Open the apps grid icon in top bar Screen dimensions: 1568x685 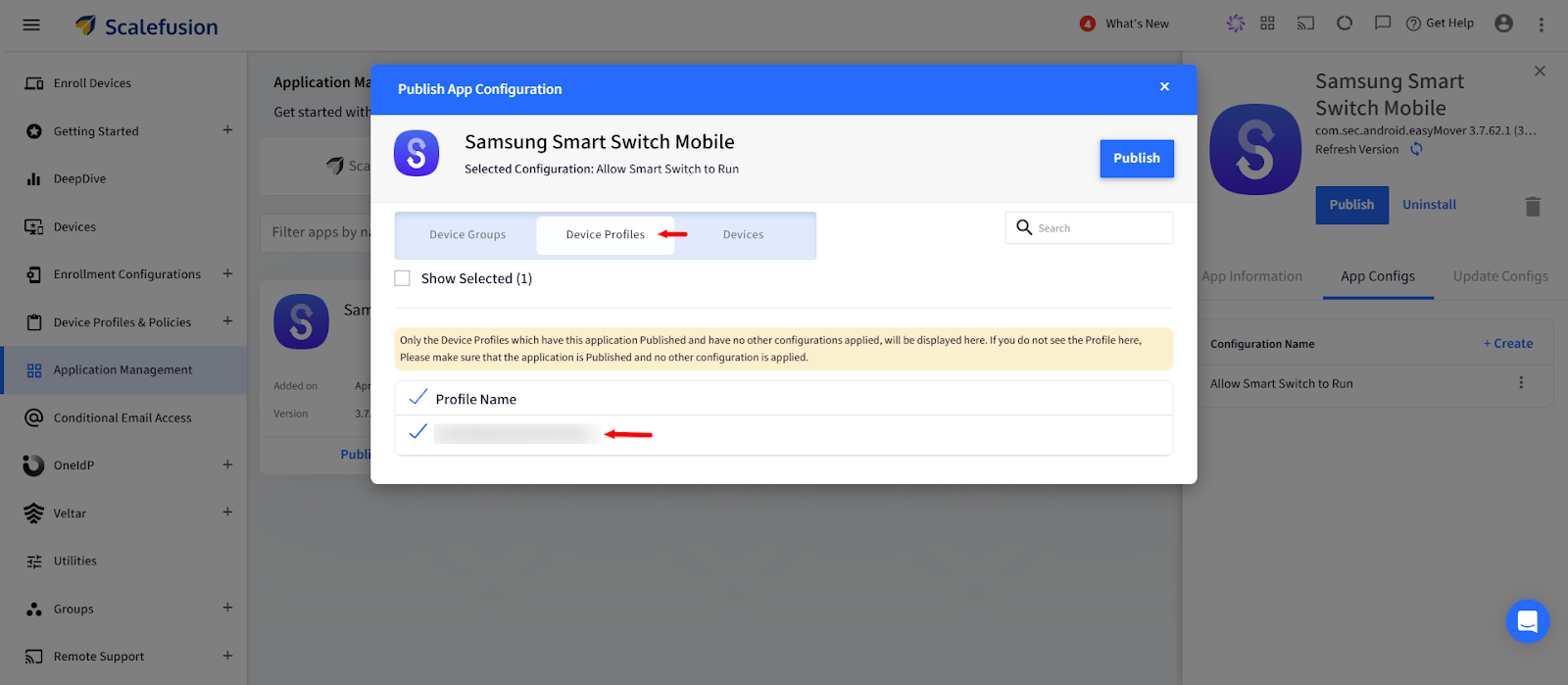(1267, 23)
